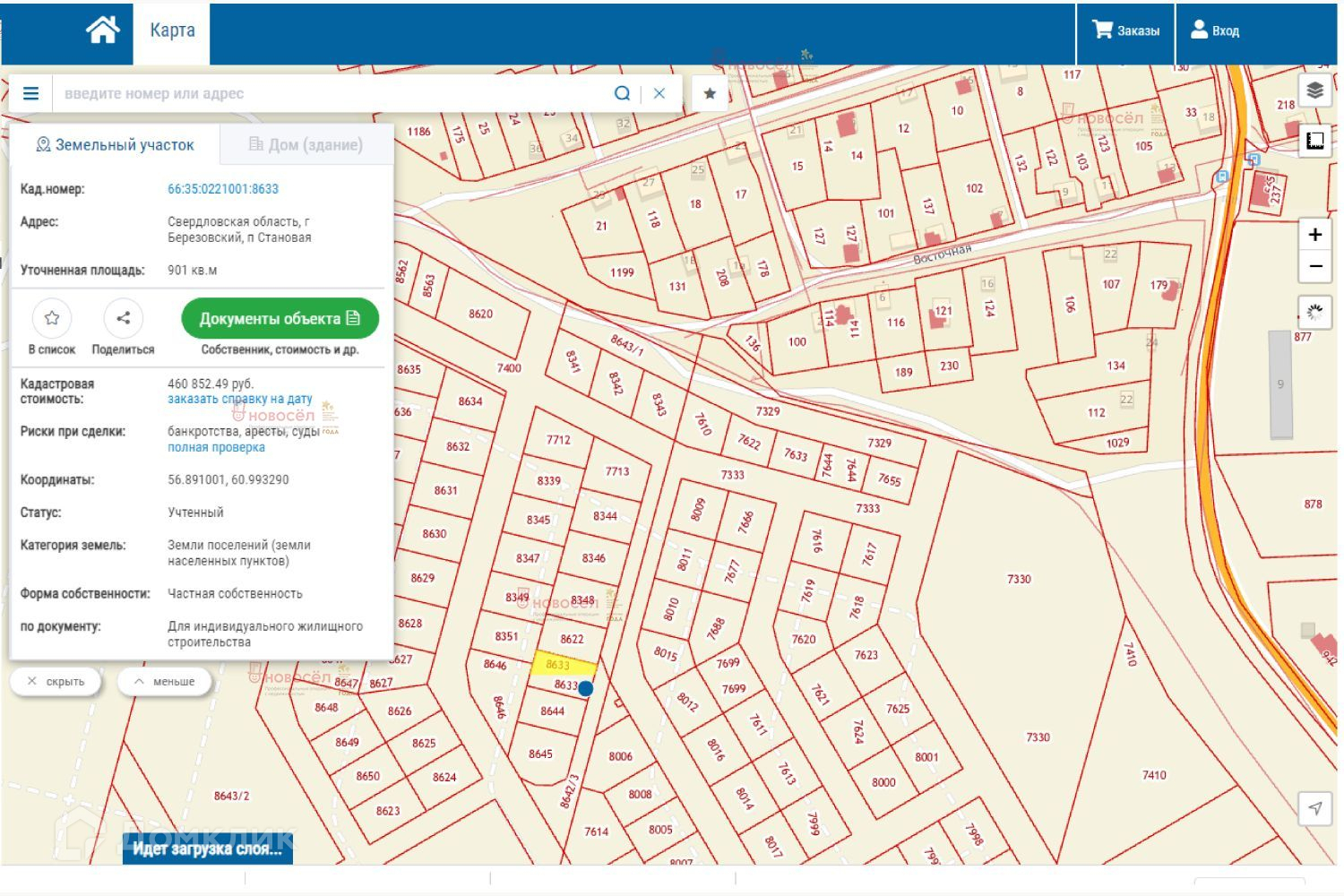
Task: Open the map layers panel
Action: tap(1314, 90)
